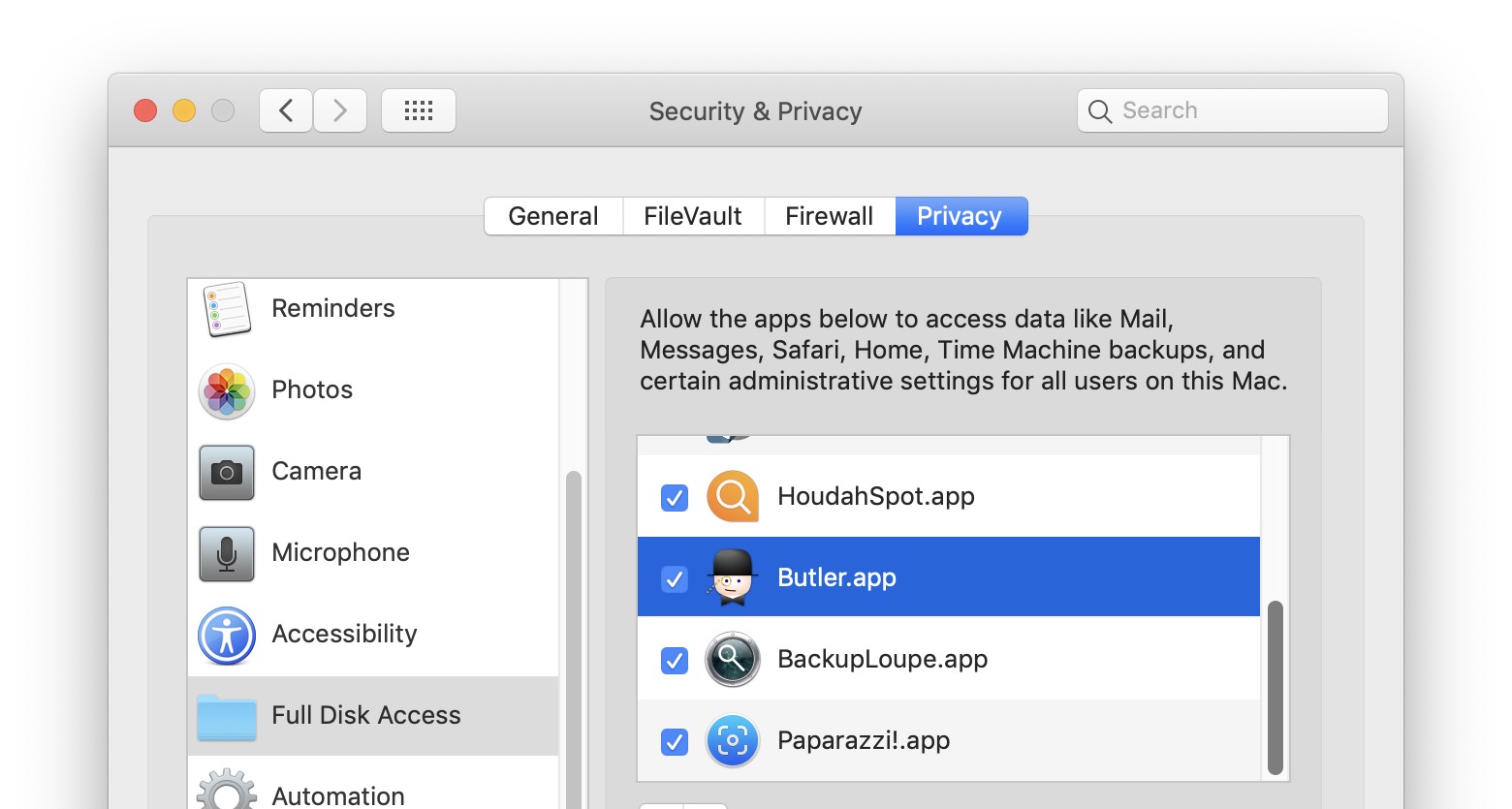Screen dimensions: 1512x809
Task: Open the FileVault tab
Action: coord(693,216)
